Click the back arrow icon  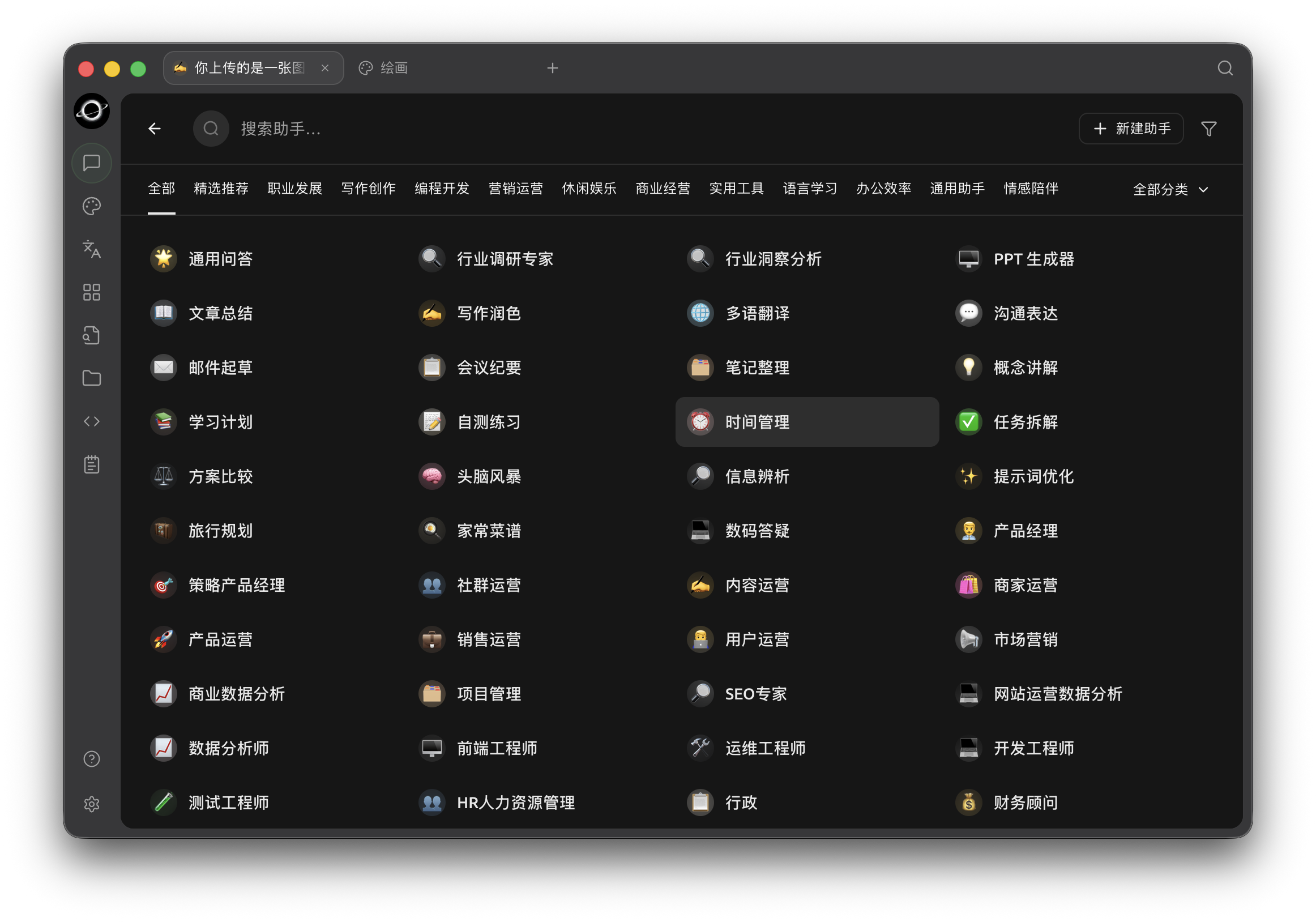154,129
